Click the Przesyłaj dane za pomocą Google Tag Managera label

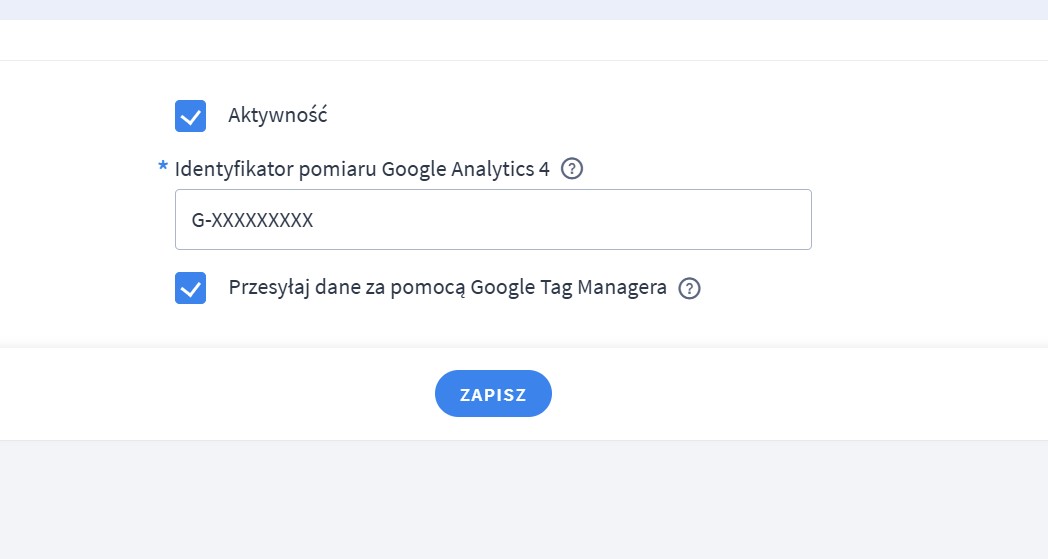447,288
